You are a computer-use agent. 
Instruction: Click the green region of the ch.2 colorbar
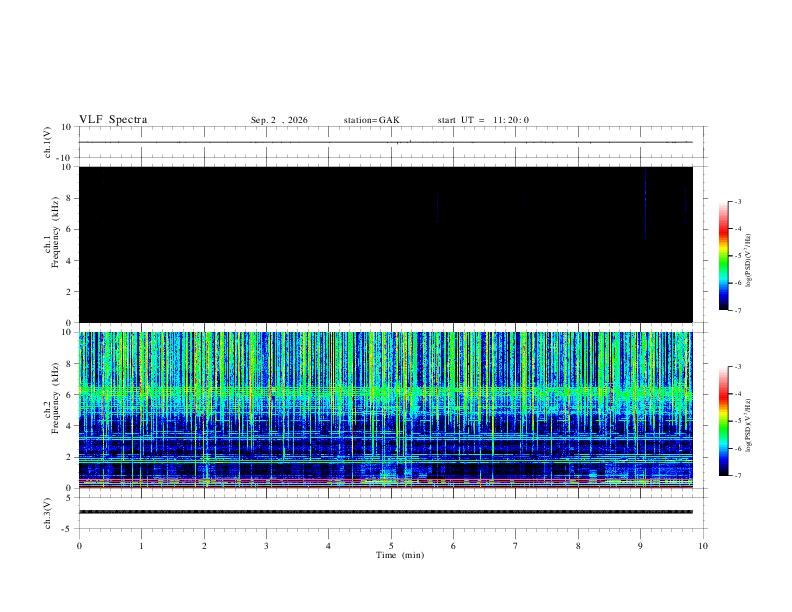pyautogui.click(x=724, y=422)
